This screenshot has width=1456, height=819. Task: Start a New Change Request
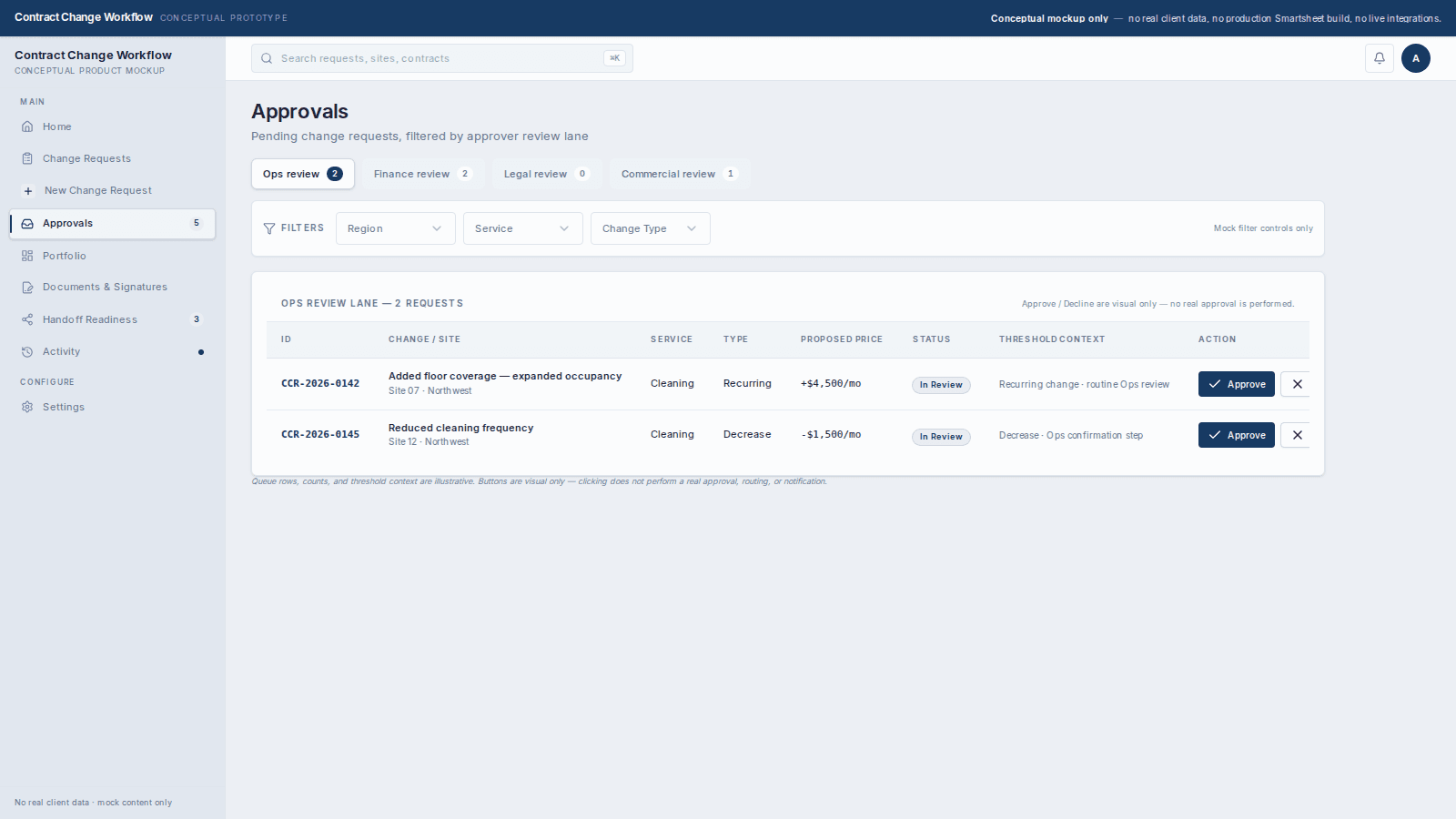113,191
